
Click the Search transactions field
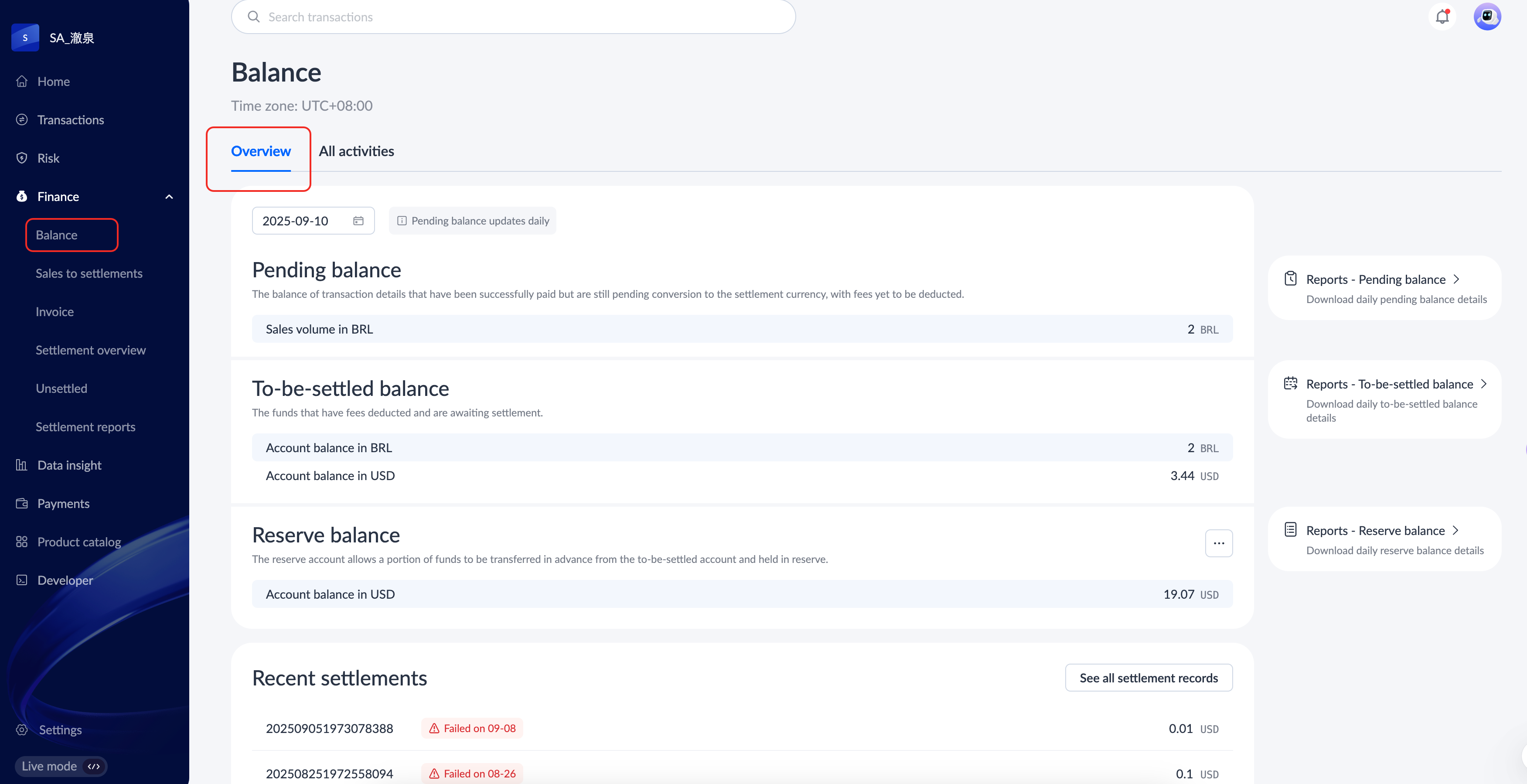coord(513,17)
